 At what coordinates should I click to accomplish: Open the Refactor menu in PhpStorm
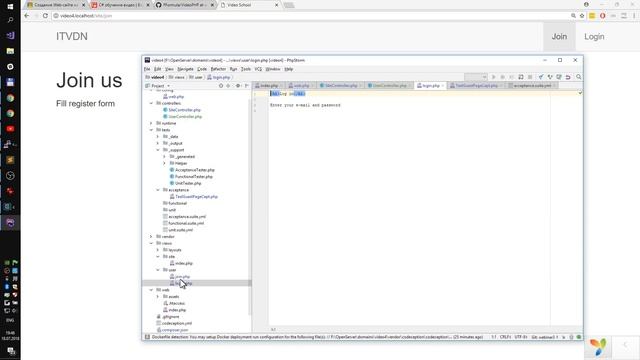[218, 69]
